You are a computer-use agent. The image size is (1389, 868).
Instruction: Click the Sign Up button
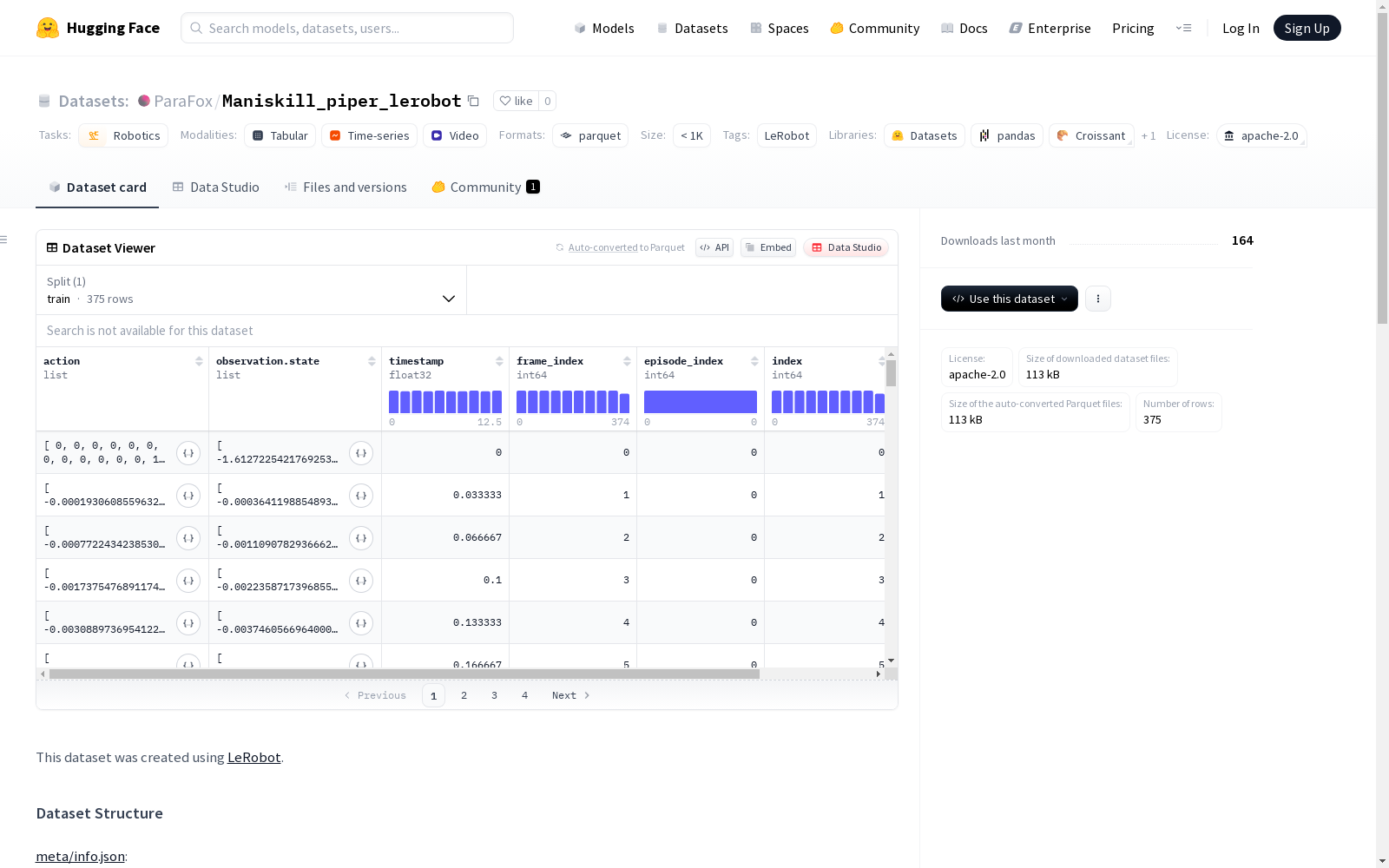coord(1307,28)
